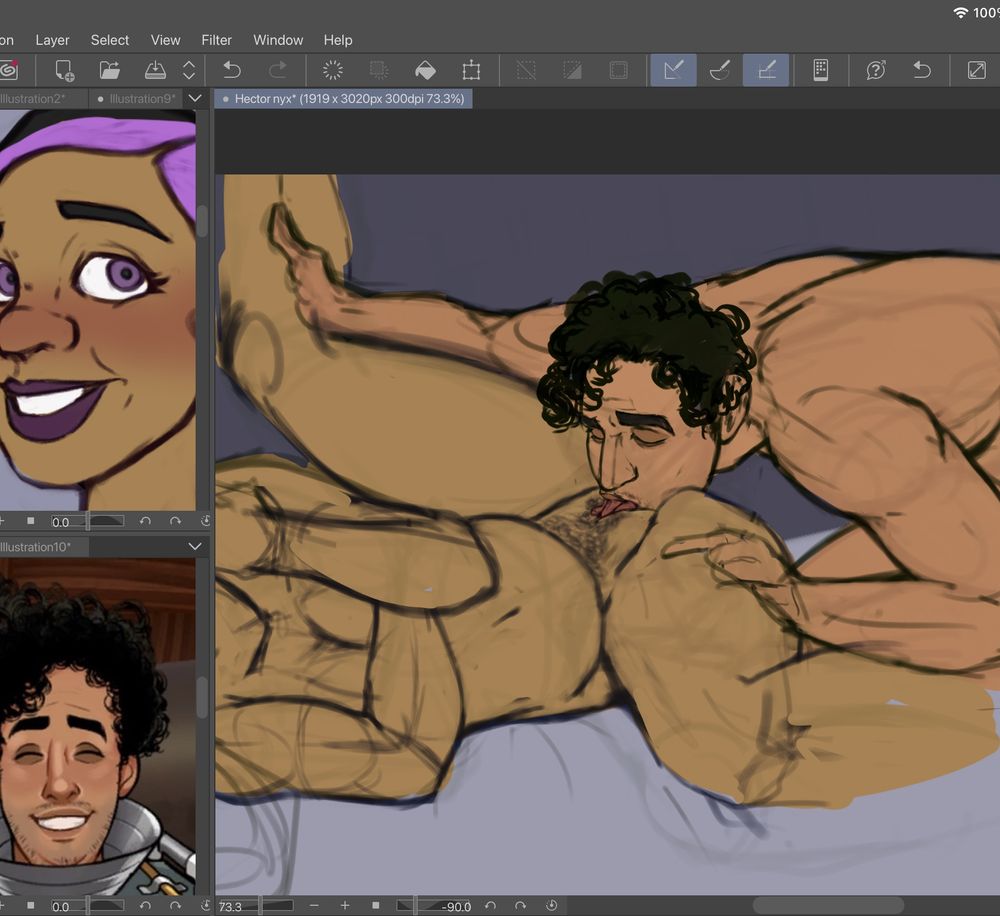Open the Filter menu
Viewport: 1000px width, 916px height.
pos(216,40)
